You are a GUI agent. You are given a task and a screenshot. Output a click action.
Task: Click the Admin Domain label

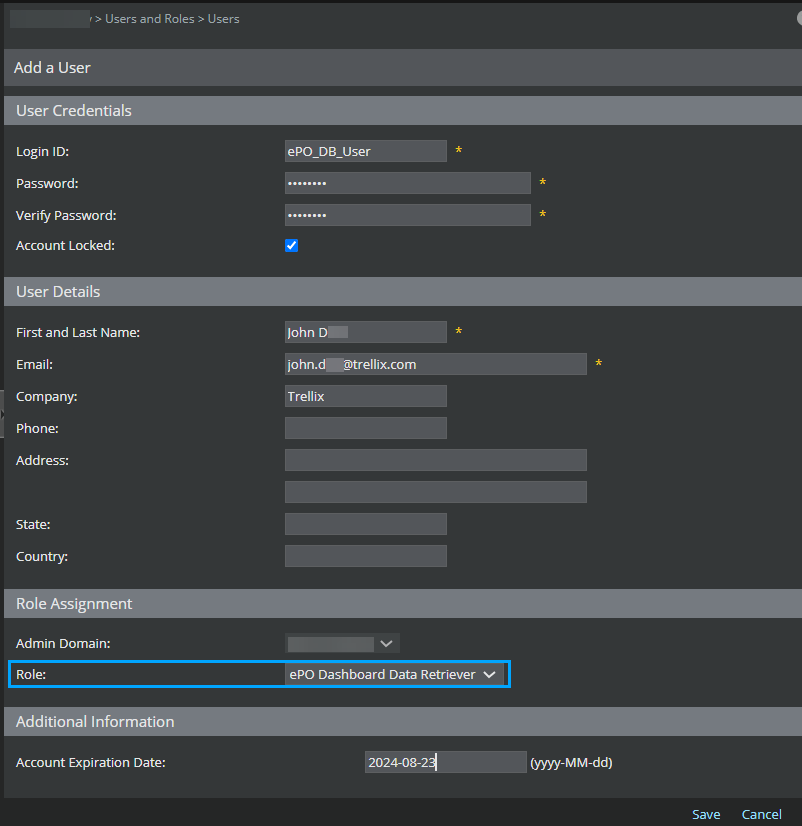pos(63,644)
